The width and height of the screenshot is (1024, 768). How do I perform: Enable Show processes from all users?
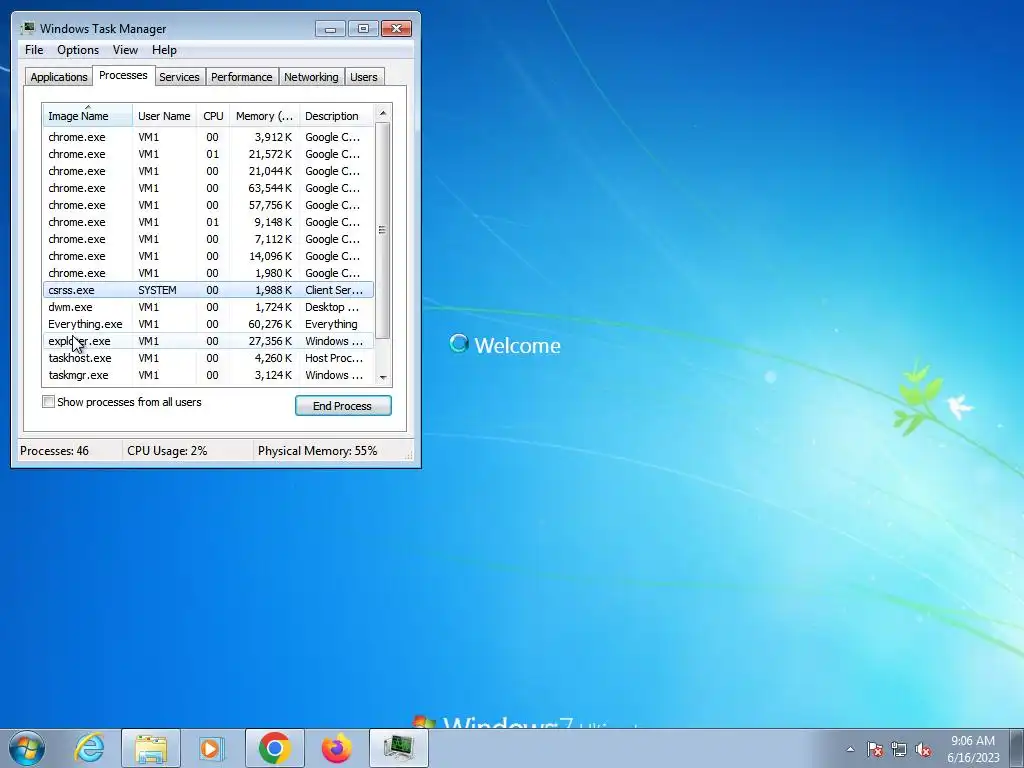point(48,402)
